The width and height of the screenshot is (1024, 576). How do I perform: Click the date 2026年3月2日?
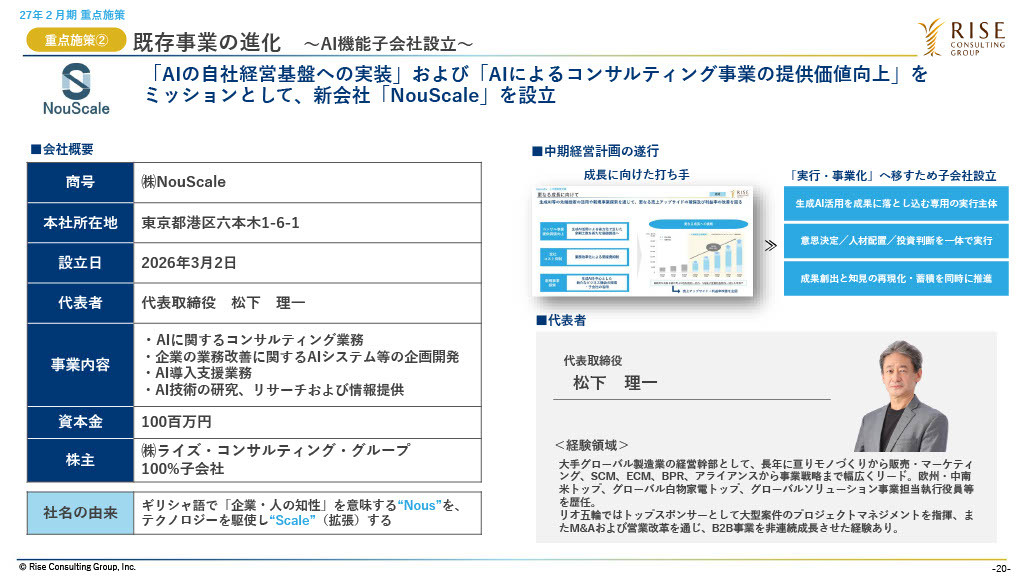[189, 263]
